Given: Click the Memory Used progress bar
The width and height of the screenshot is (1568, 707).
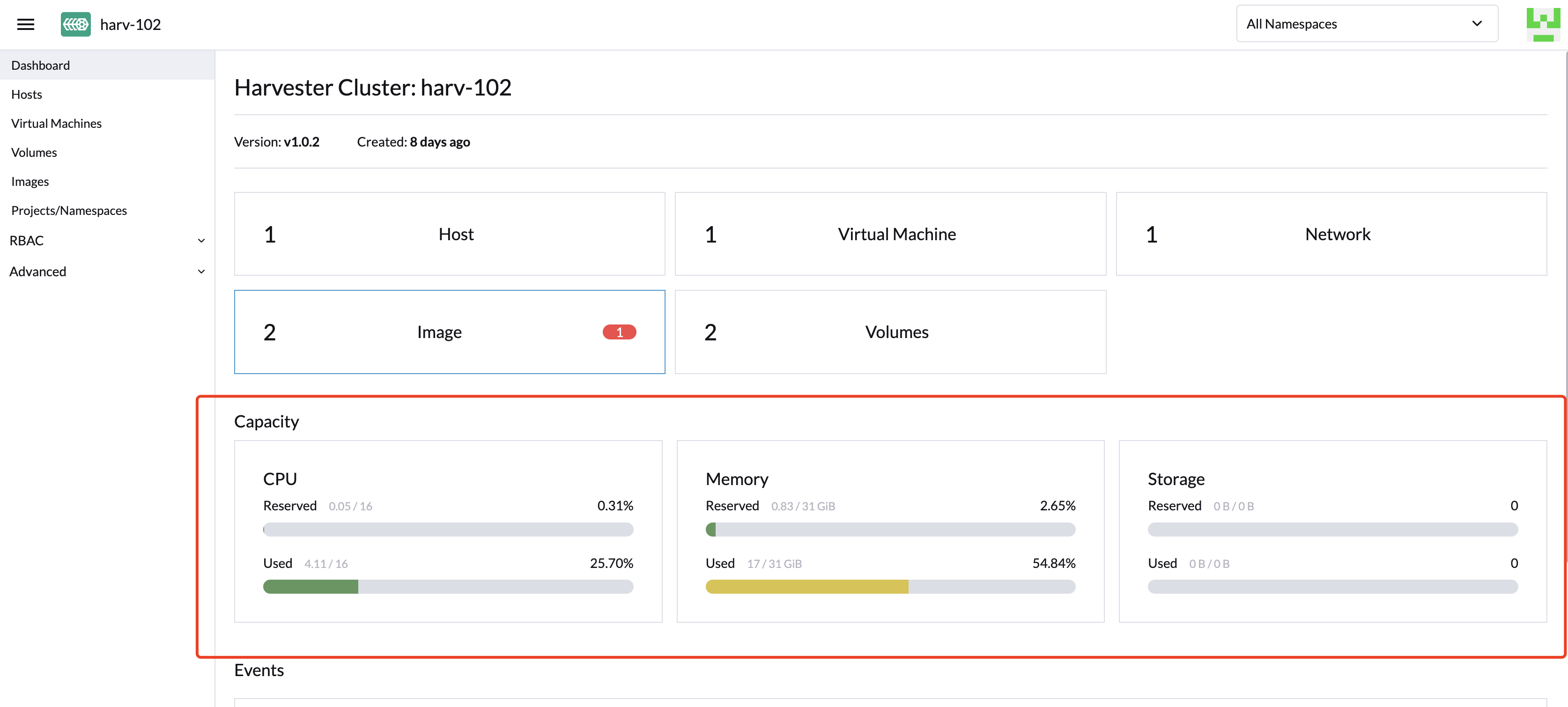Looking at the screenshot, I should pos(890,587).
